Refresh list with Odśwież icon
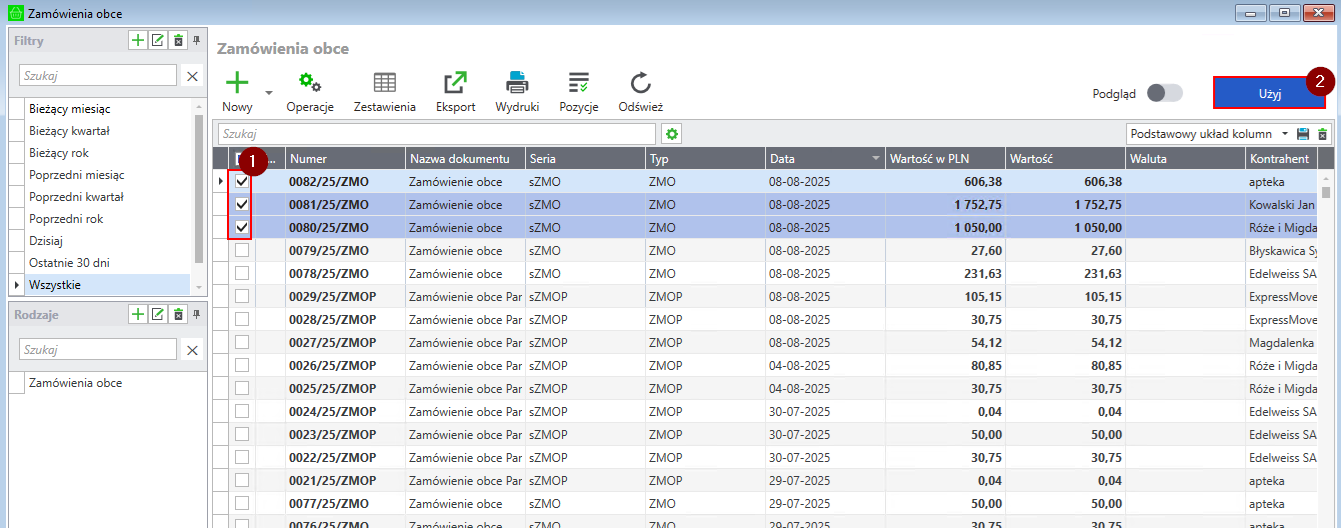This screenshot has width=1341, height=528. [x=640, y=84]
